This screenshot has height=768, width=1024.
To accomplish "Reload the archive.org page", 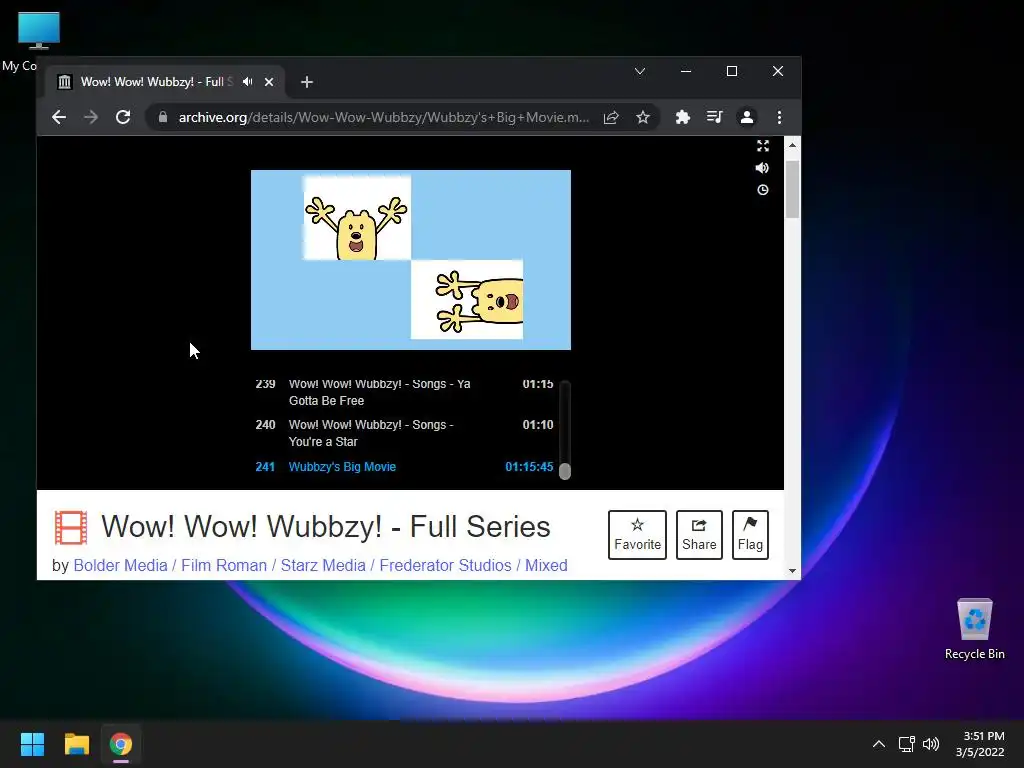I will tap(123, 118).
